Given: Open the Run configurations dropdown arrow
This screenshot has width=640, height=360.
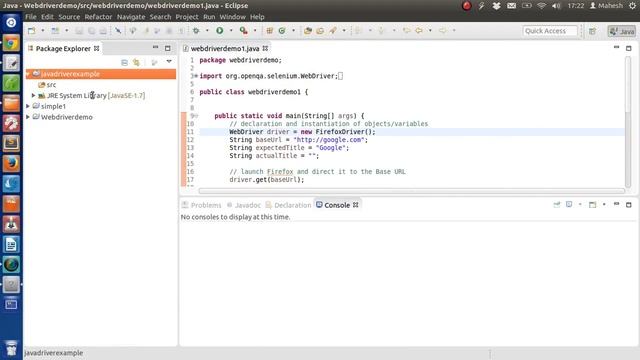Looking at the screenshot, I should pos(231,31).
